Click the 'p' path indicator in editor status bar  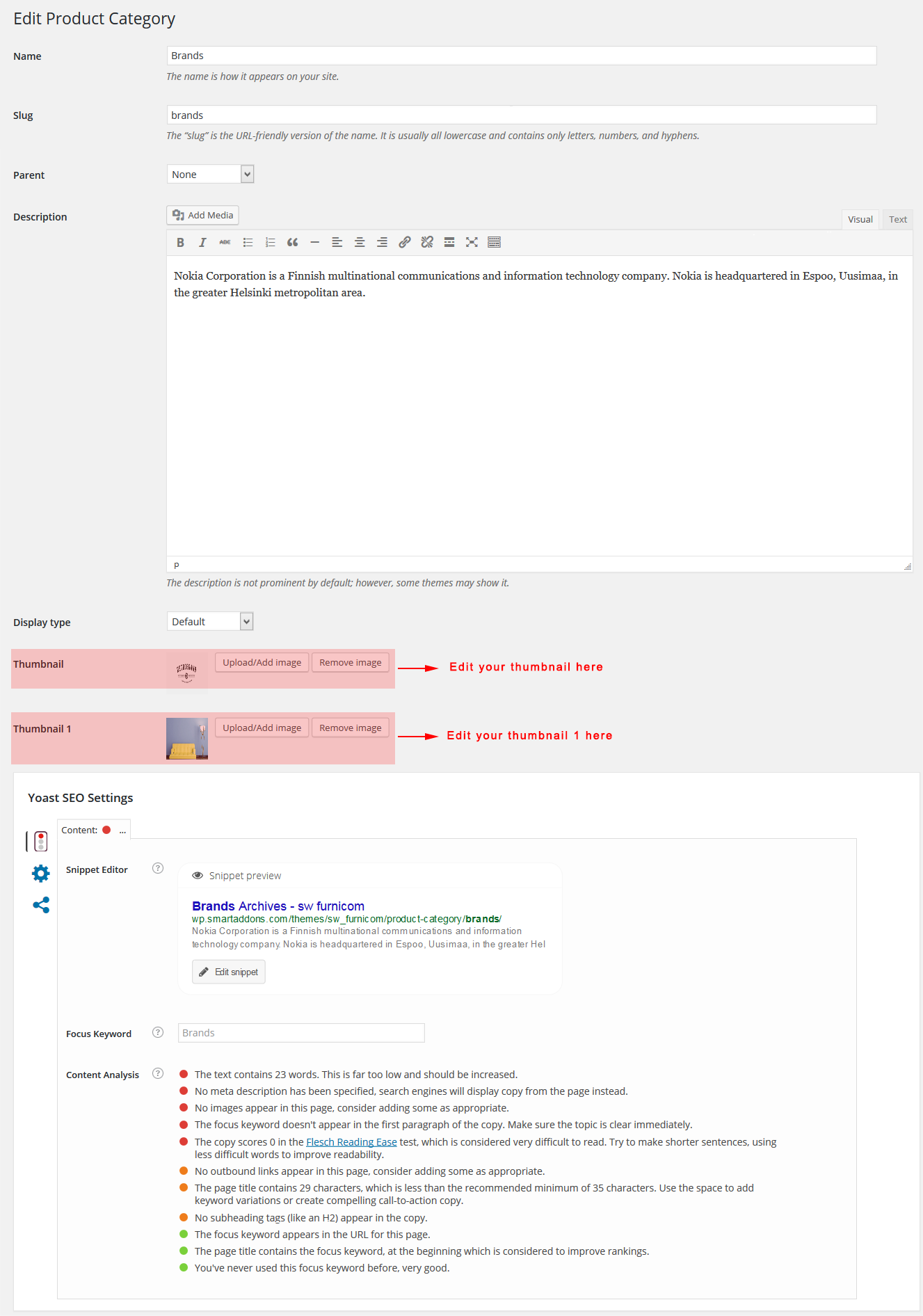click(x=177, y=565)
